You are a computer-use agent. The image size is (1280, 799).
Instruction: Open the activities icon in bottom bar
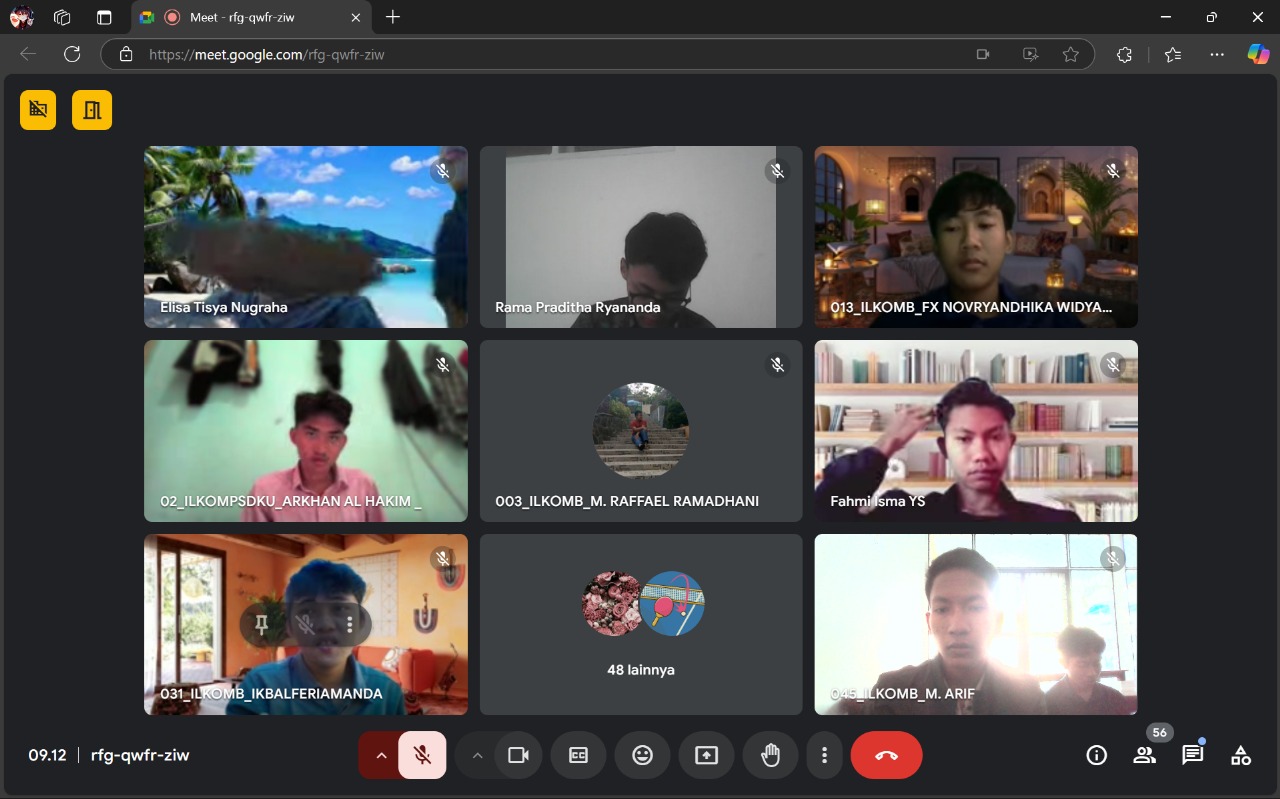pyautogui.click(x=1240, y=755)
